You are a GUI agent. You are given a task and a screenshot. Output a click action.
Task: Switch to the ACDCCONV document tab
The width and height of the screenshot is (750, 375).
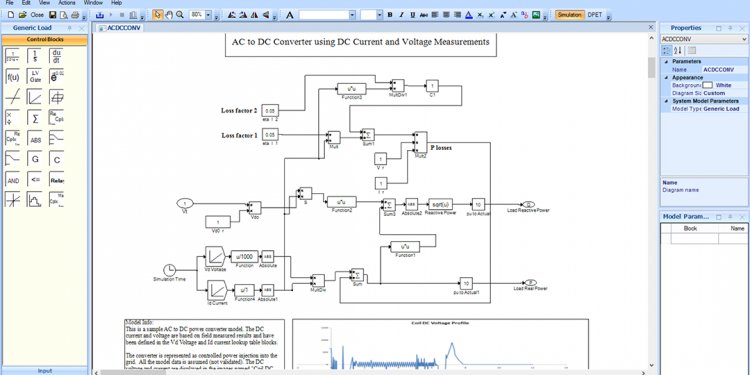click(x=120, y=28)
